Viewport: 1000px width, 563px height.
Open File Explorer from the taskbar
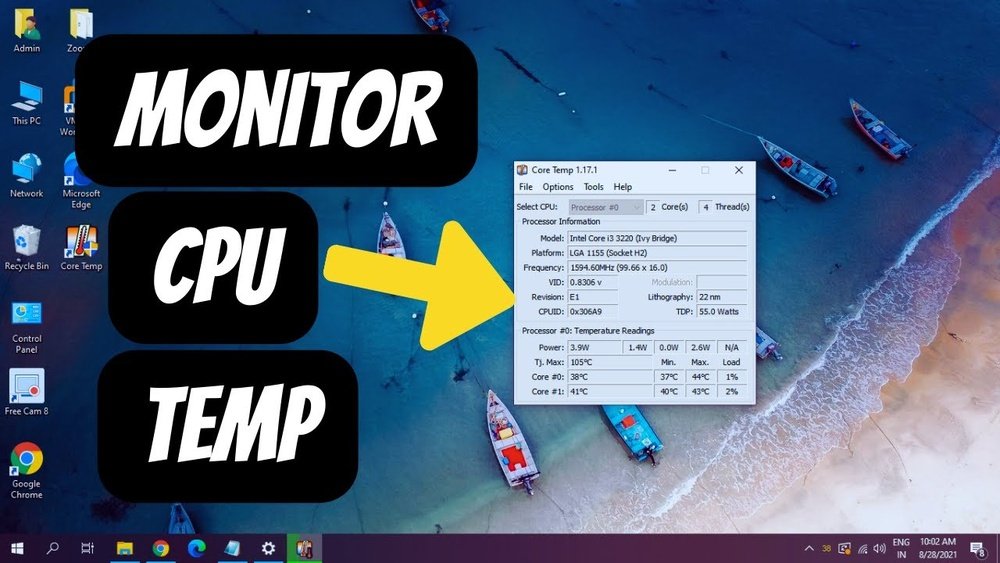124,548
